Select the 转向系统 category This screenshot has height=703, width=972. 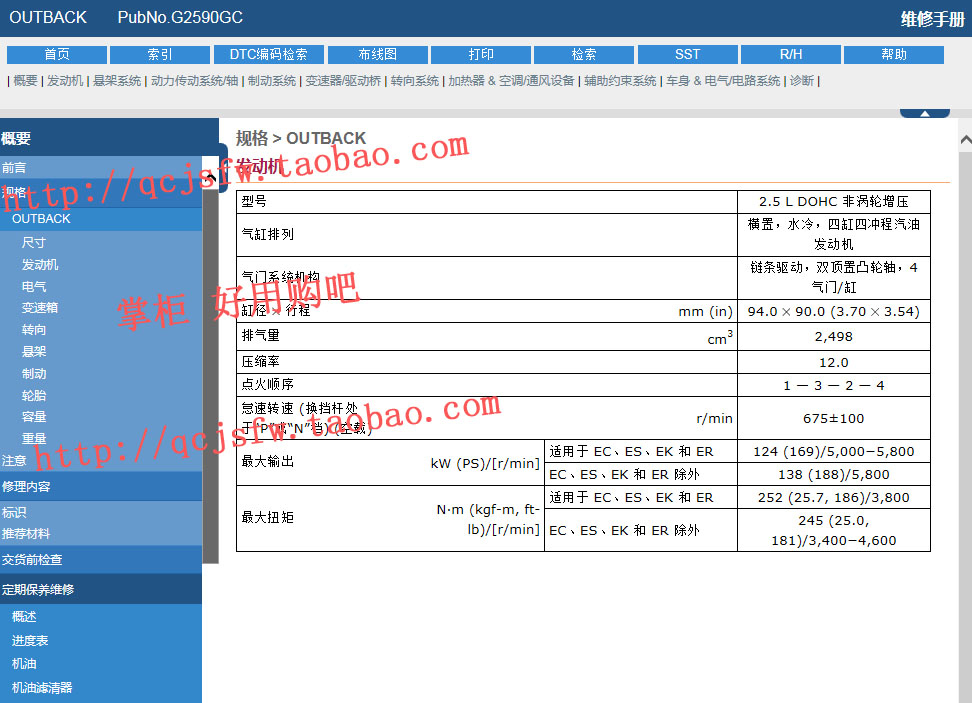click(415, 81)
